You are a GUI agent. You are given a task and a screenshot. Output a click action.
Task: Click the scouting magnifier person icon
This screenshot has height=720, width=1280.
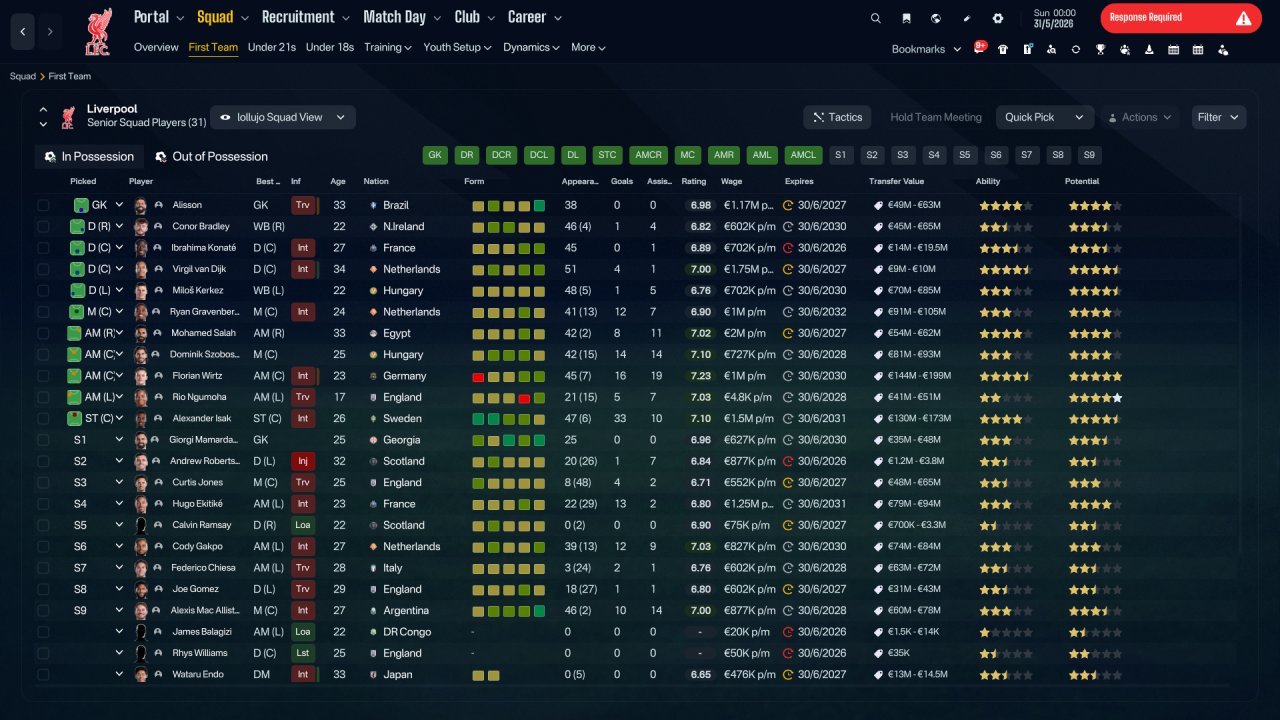tap(1051, 49)
